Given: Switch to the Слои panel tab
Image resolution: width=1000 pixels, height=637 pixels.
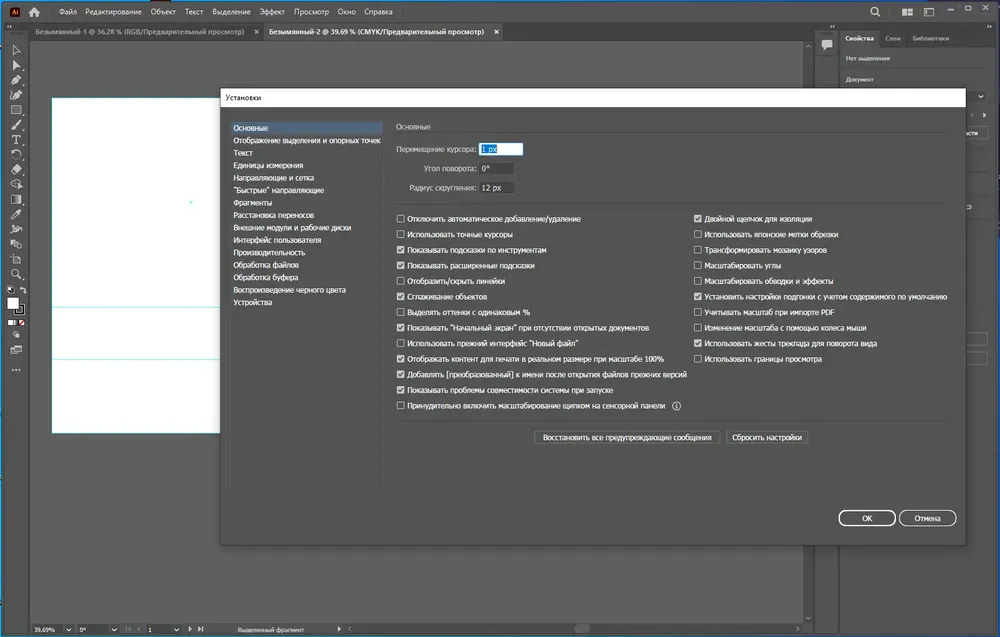Looking at the screenshot, I should coord(892,38).
